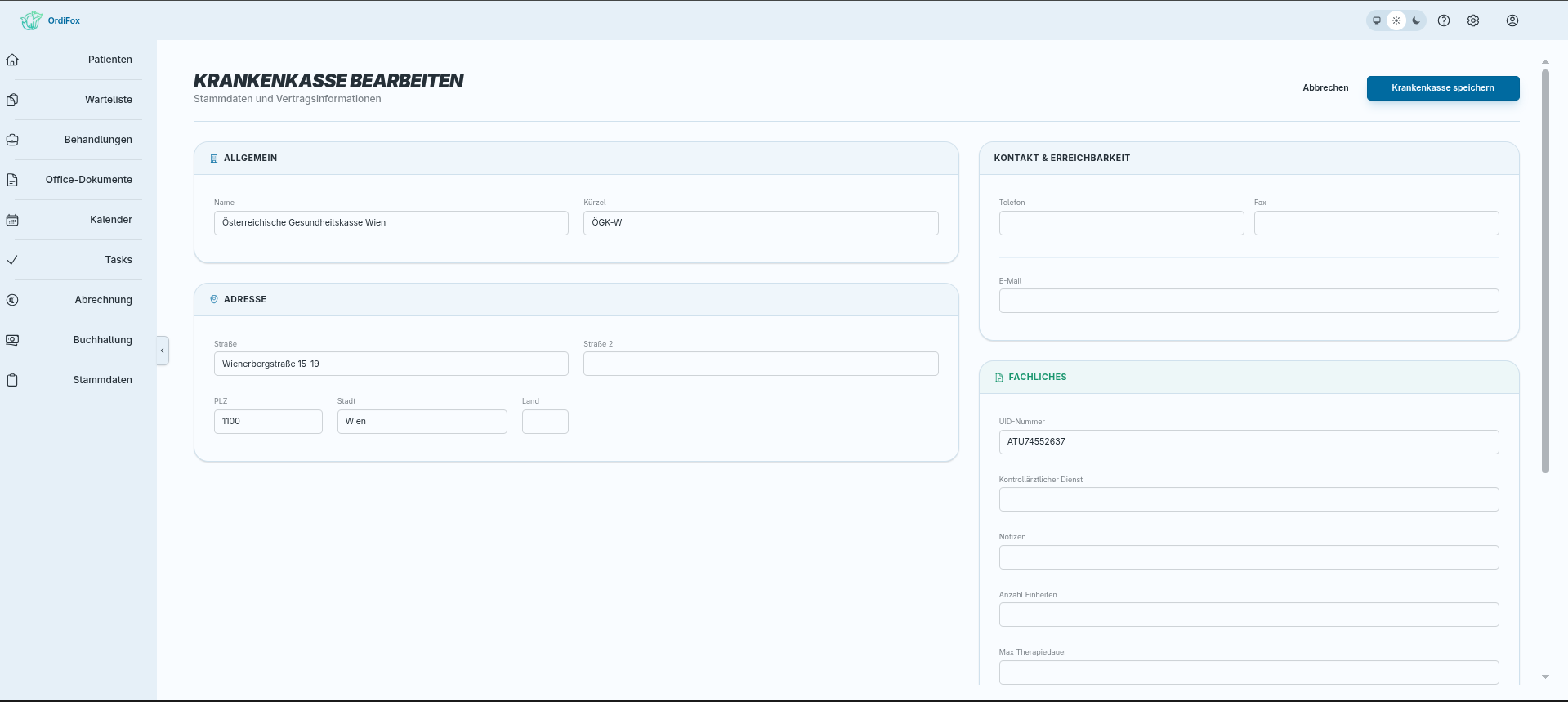This screenshot has height=702, width=1568.
Task: Click the OrdiFox logo icon
Action: coord(31,20)
